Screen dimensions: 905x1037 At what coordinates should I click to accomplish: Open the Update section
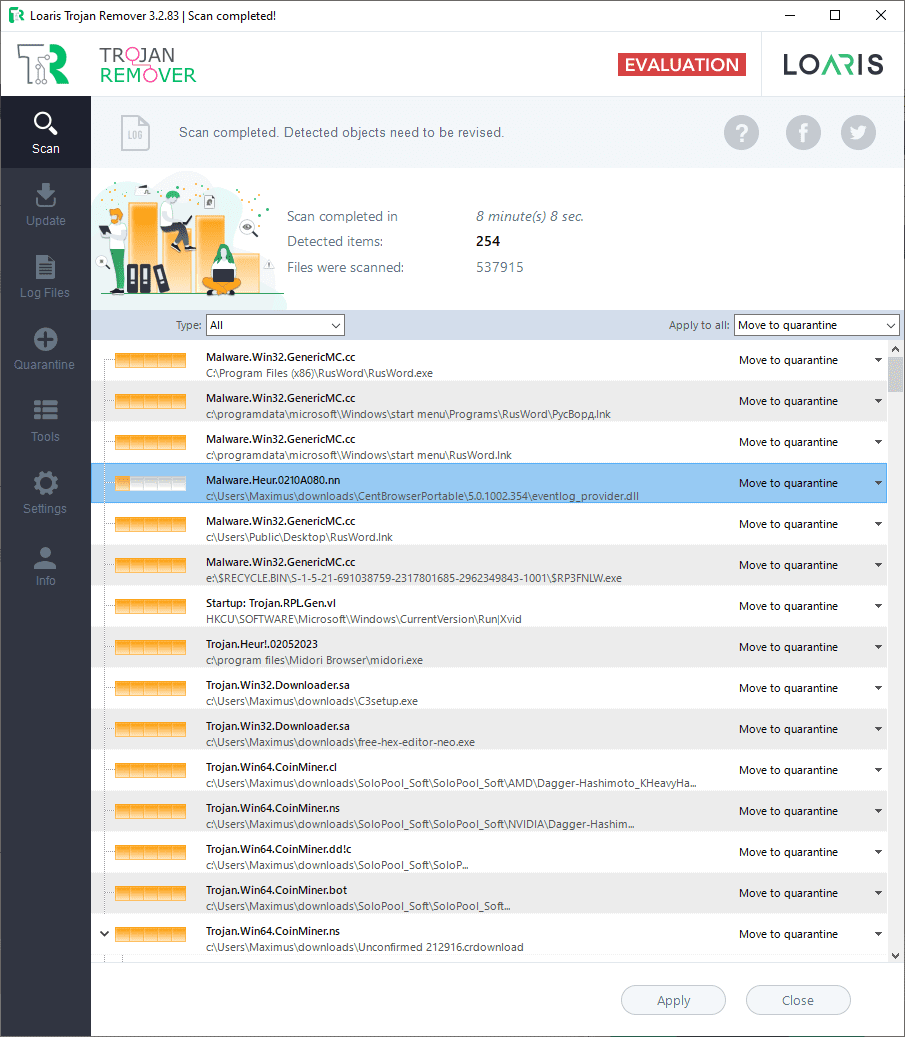click(46, 204)
